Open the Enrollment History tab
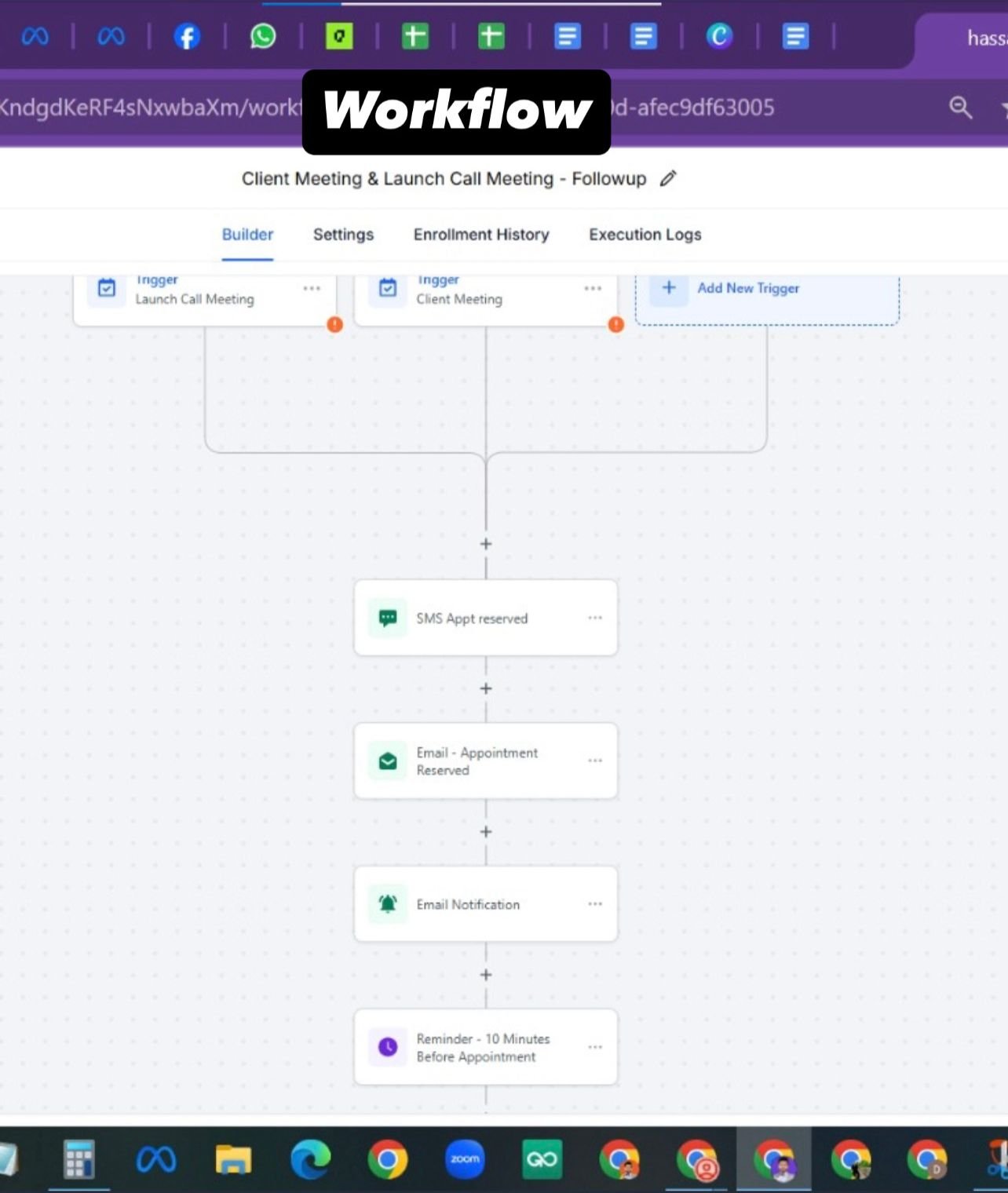This screenshot has height=1193, width=1008. [x=481, y=235]
